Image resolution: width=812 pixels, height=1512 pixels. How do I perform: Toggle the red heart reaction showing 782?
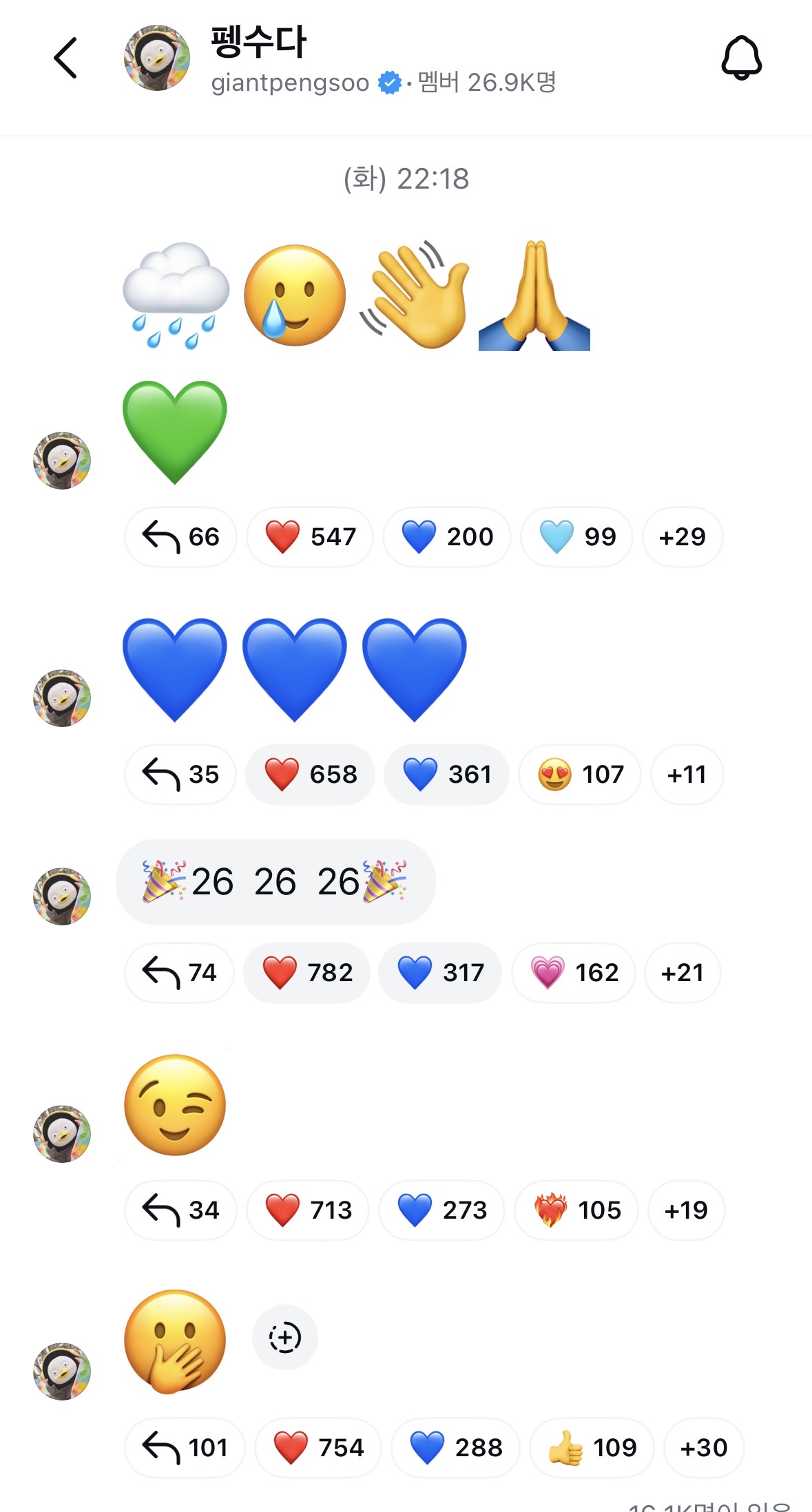pyautogui.click(x=307, y=972)
